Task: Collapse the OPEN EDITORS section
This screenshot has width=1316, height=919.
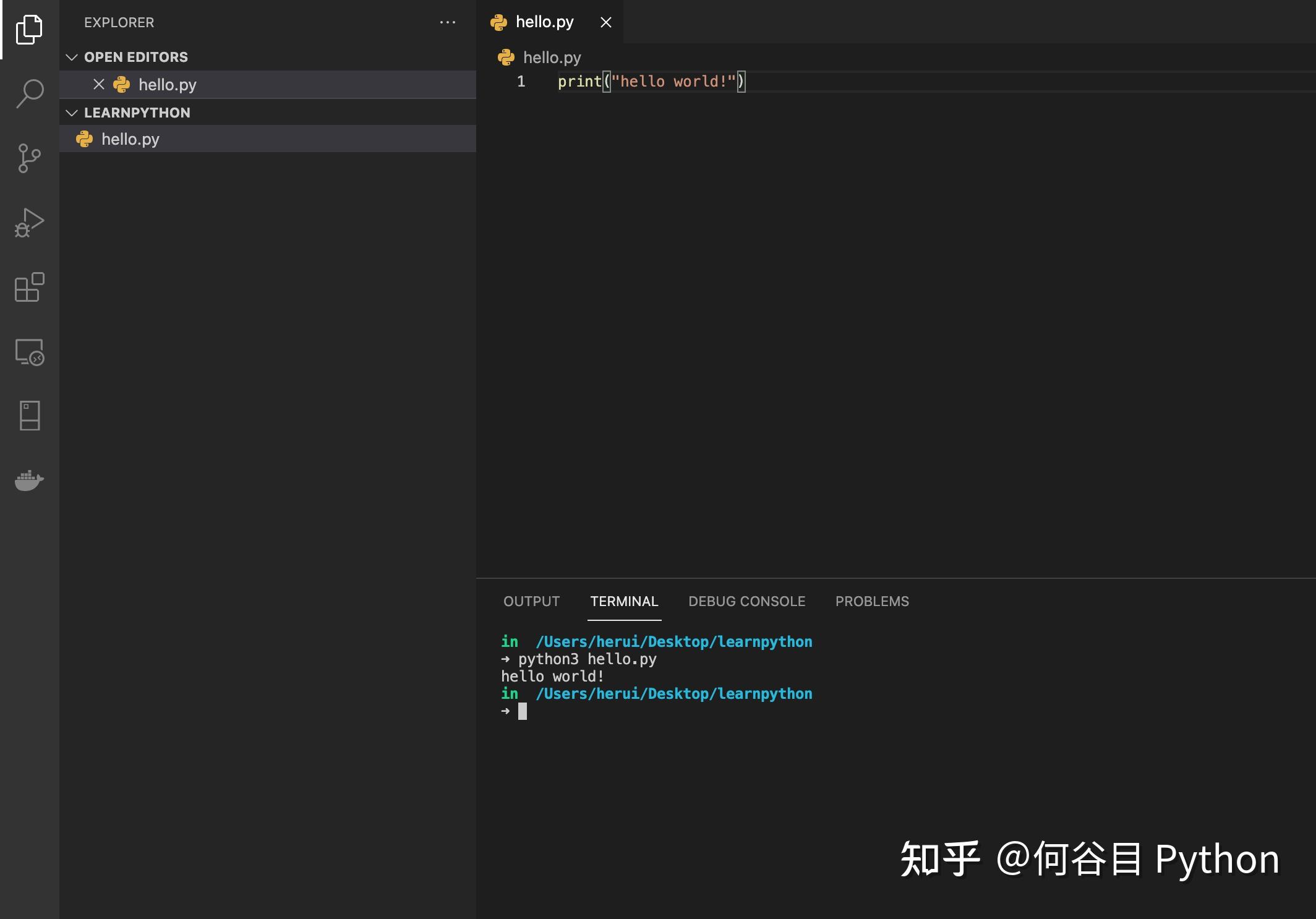Action: coord(72,57)
